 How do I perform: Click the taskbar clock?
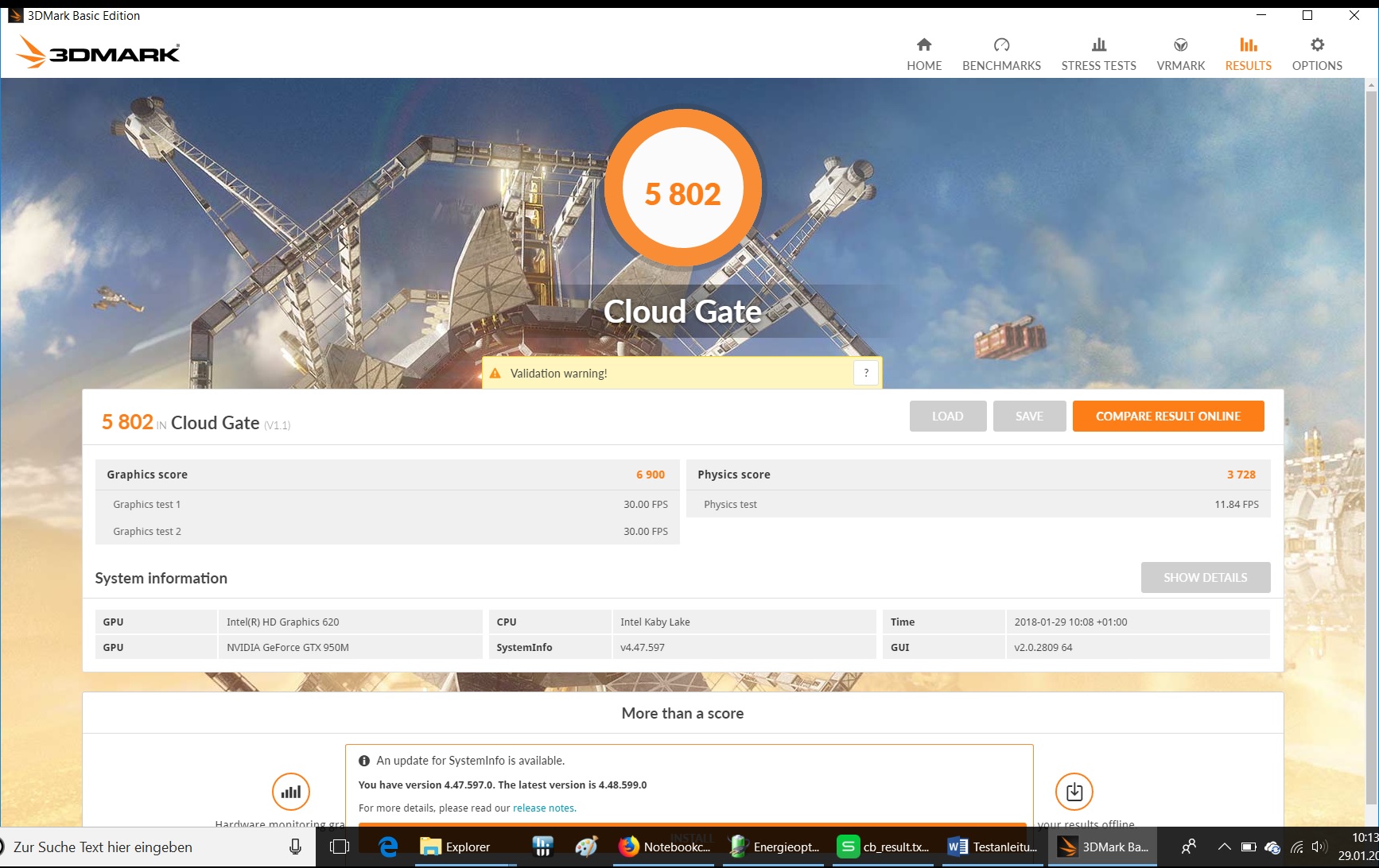pos(1358,847)
